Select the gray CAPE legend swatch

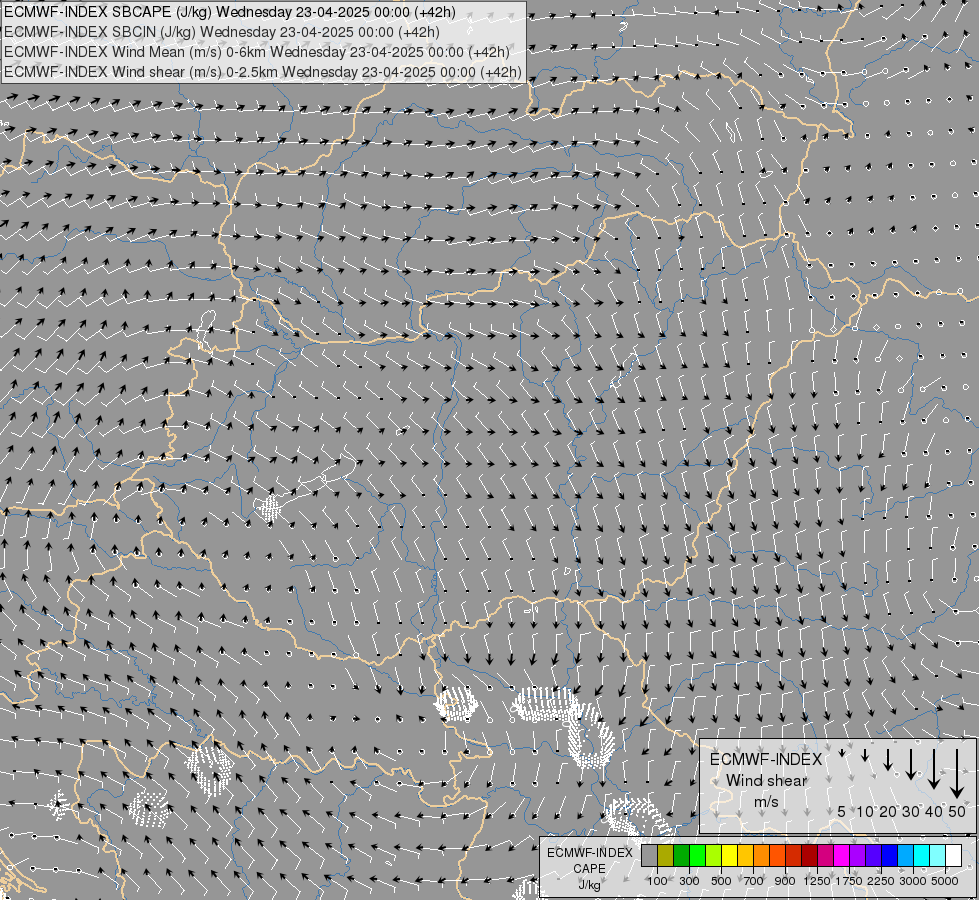[x=649, y=855]
